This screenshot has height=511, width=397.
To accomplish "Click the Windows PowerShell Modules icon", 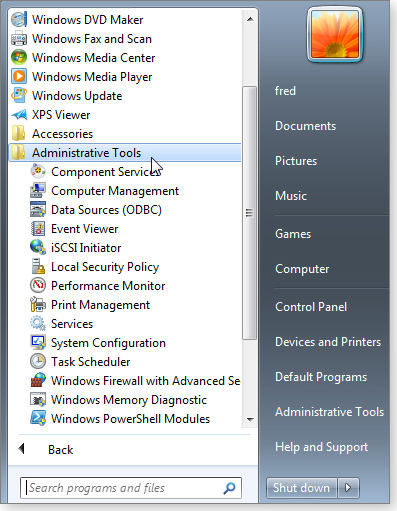I will tap(38, 419).
